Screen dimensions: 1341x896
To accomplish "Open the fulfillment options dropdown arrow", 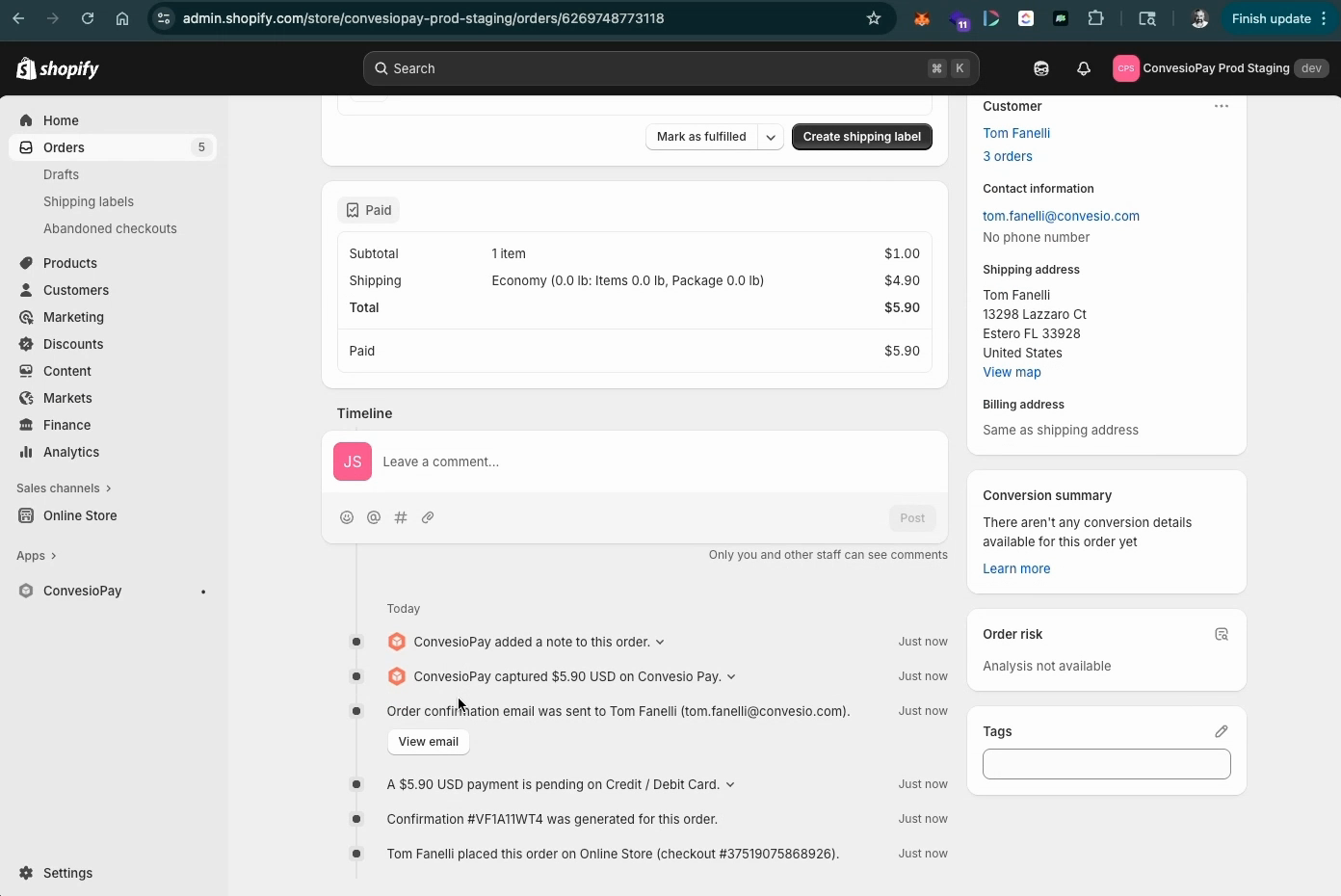I will pos(771,137).
